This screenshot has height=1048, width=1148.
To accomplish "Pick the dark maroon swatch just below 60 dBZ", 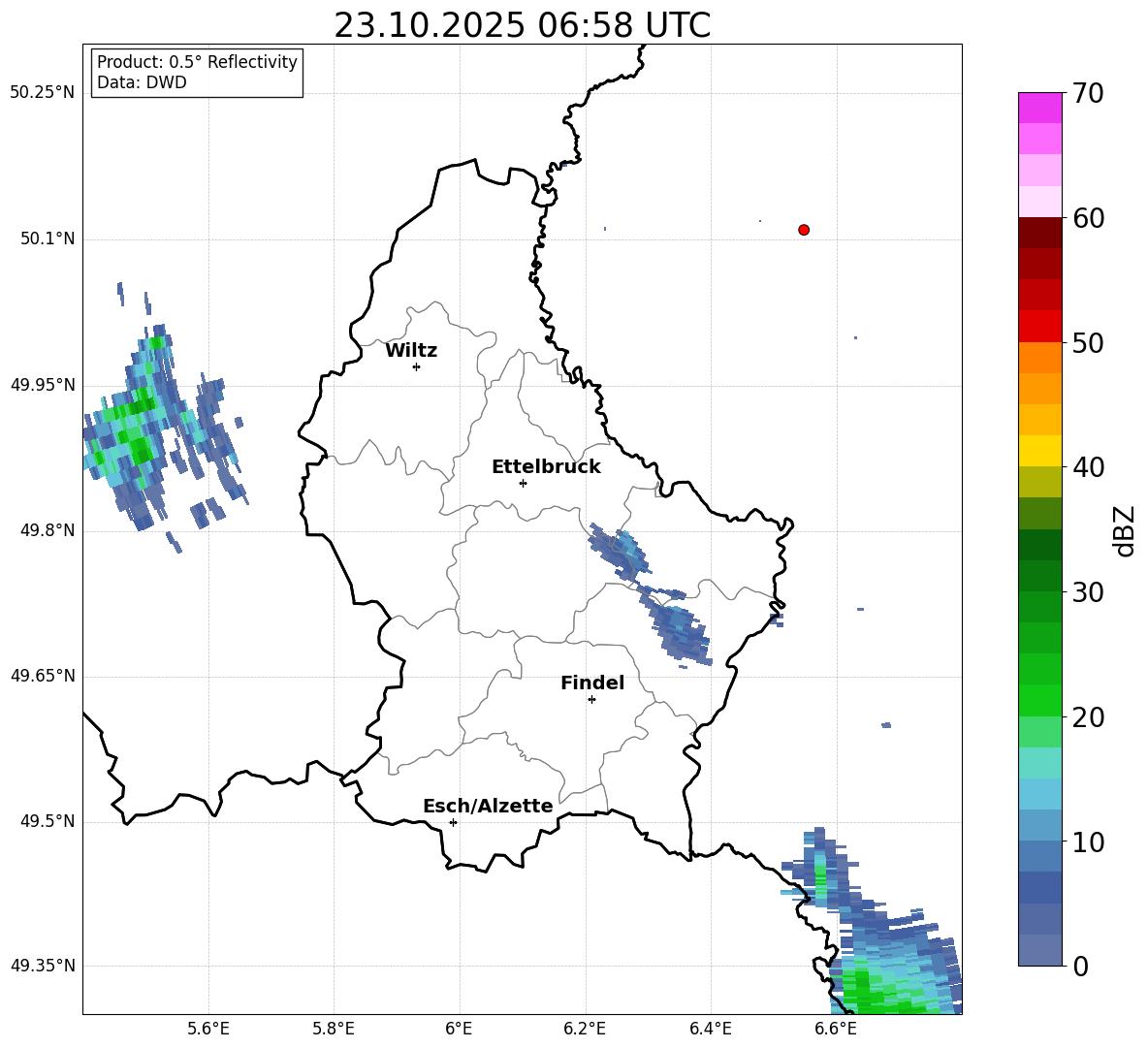I will point(1039,233).
